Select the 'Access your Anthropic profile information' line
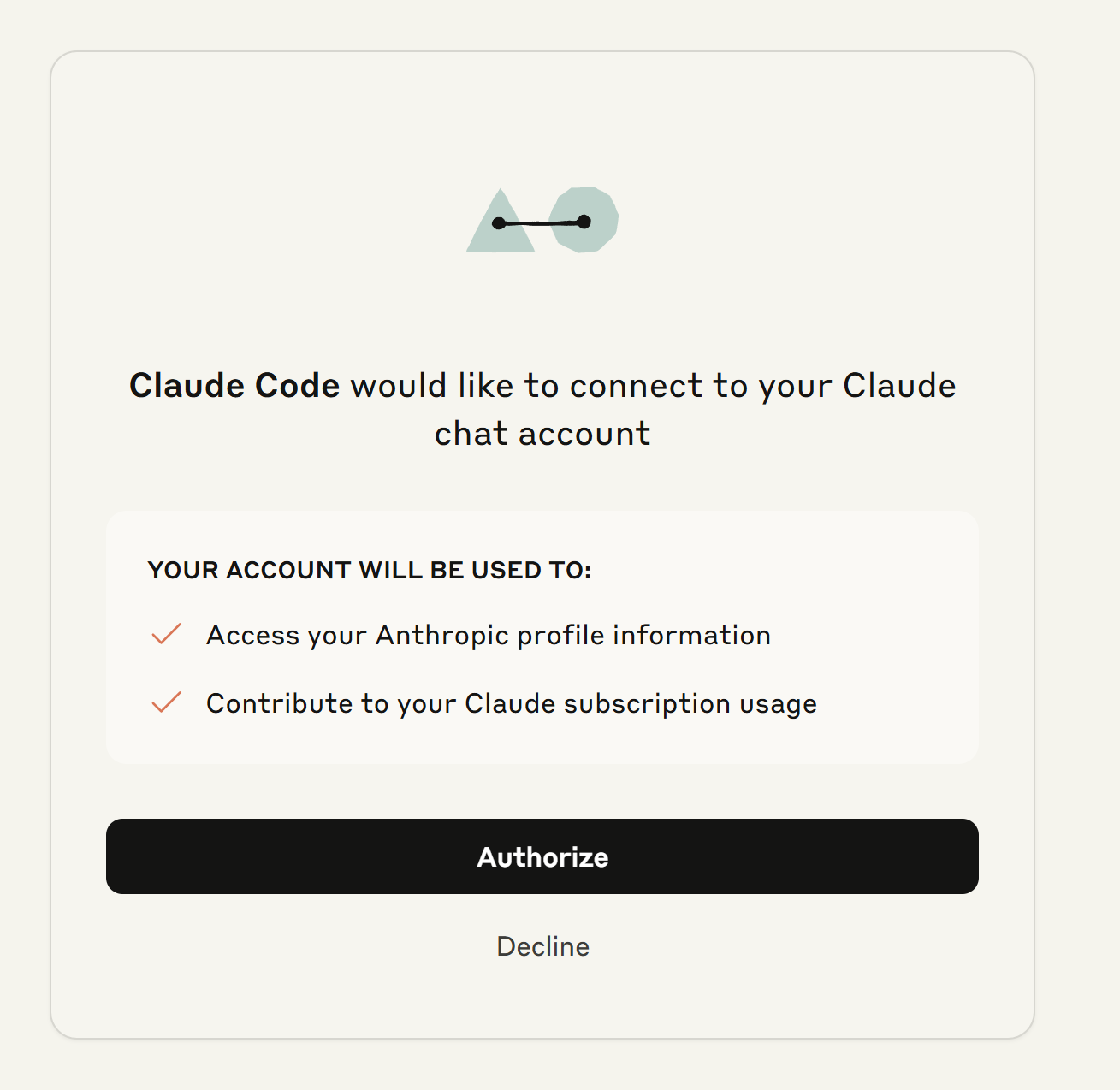The image size is (1120, 1090). tap(489, 636)
